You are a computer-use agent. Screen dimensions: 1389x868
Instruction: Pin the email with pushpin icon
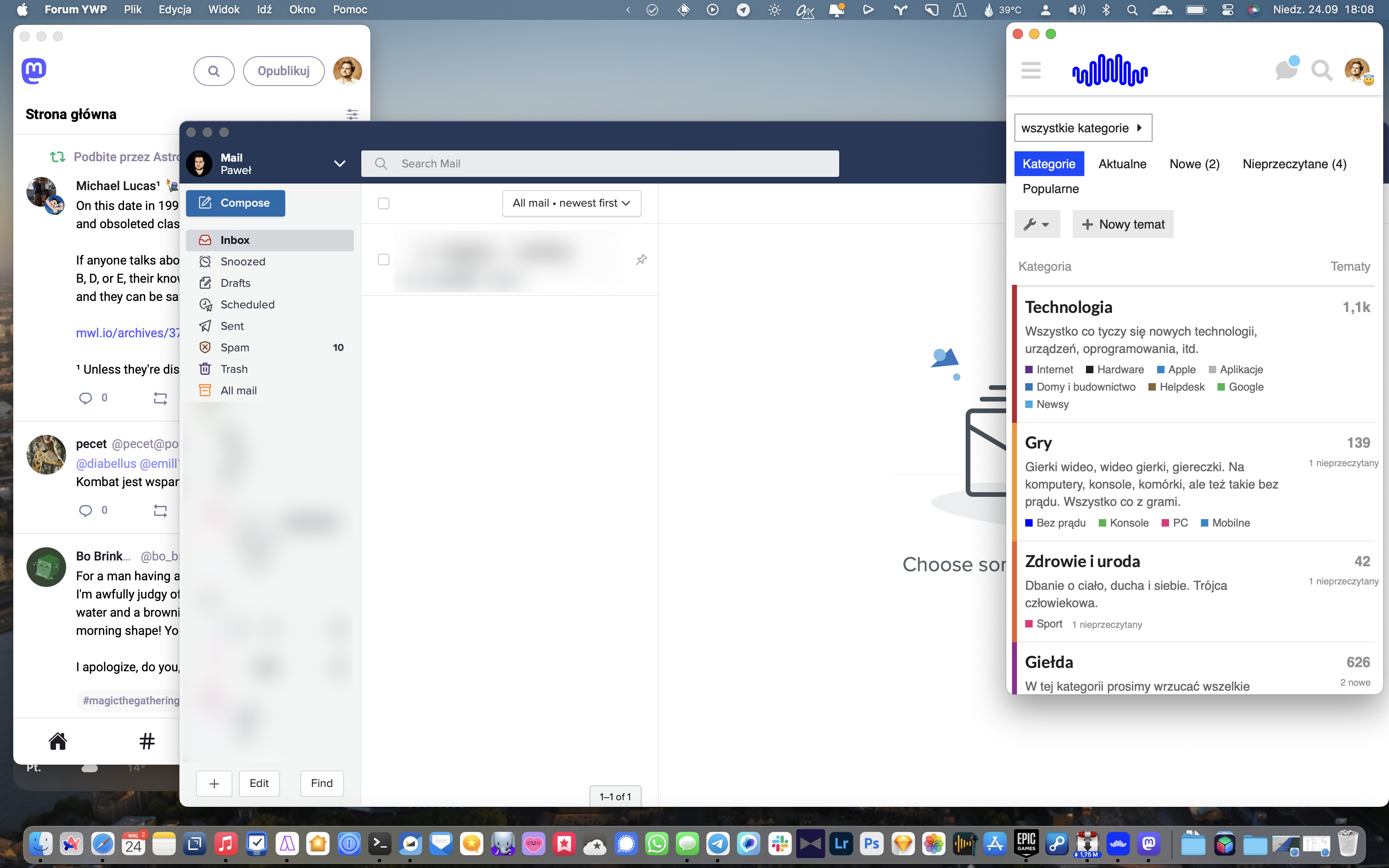pyautogui.click(x=641, y=260)
